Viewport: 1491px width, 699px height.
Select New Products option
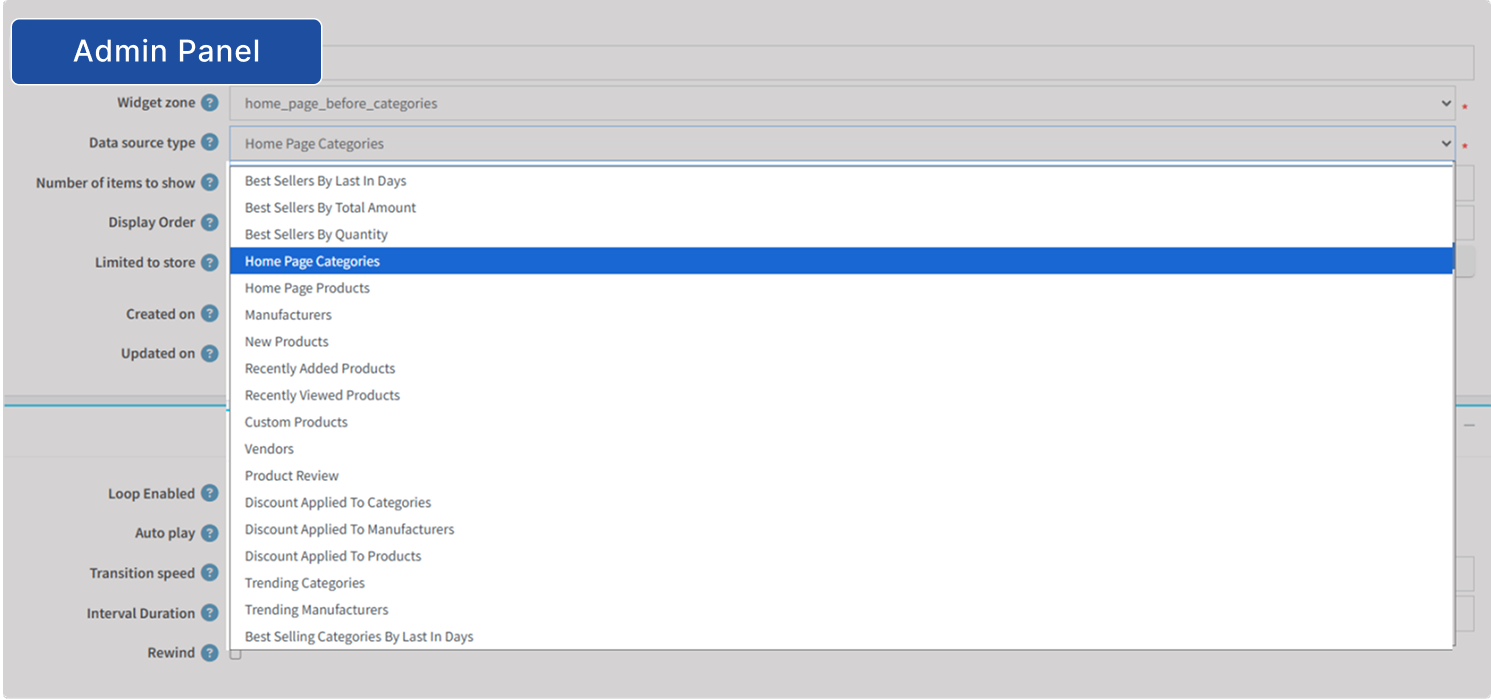click(841, 342)
